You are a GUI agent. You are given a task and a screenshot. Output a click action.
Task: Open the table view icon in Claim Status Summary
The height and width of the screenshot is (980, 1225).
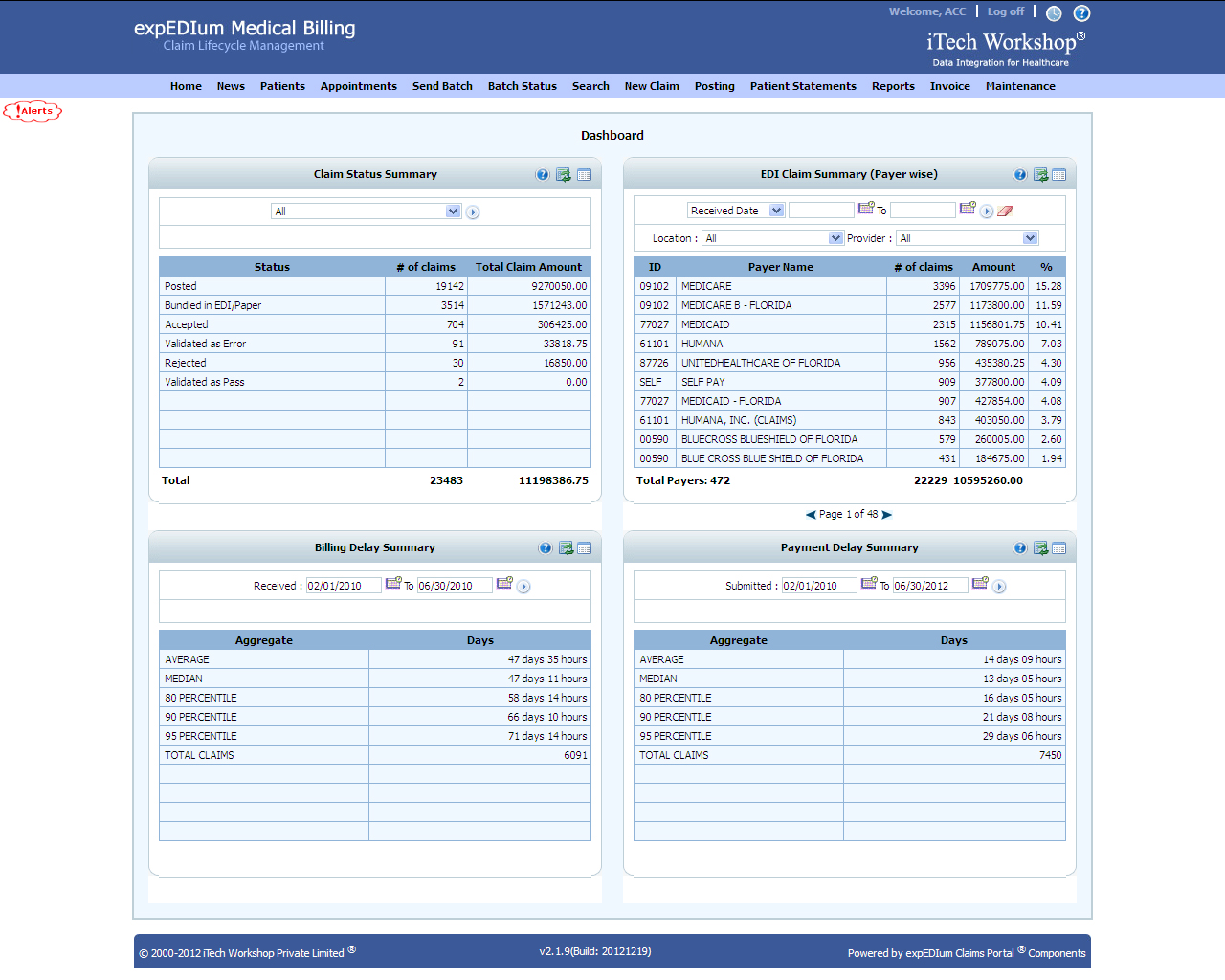tap(585, 175)
